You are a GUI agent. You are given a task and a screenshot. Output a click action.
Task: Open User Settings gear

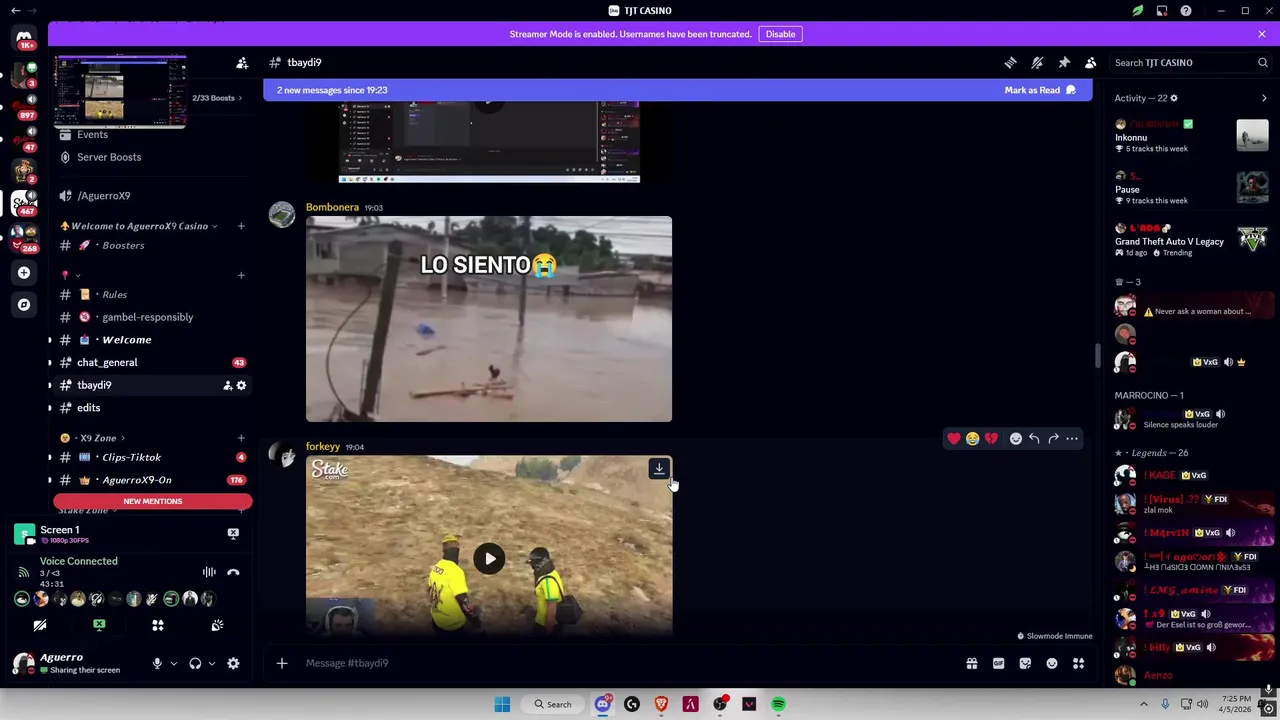pos(233,664)
